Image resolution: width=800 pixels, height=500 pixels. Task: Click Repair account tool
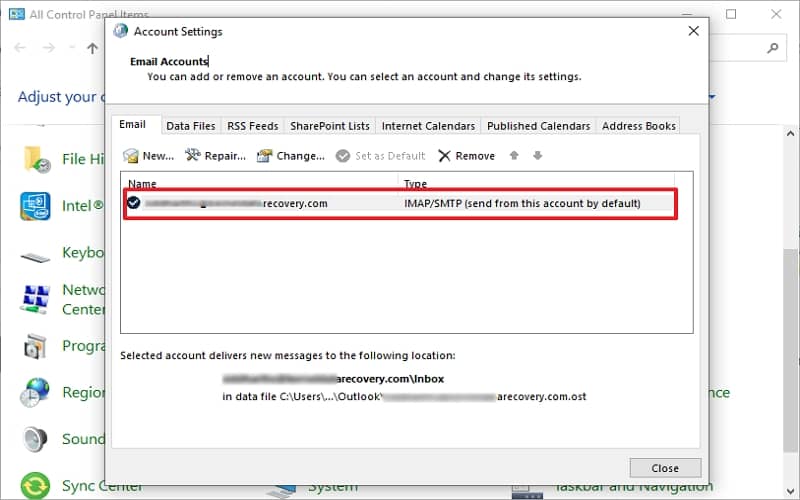tap(215, 156)
